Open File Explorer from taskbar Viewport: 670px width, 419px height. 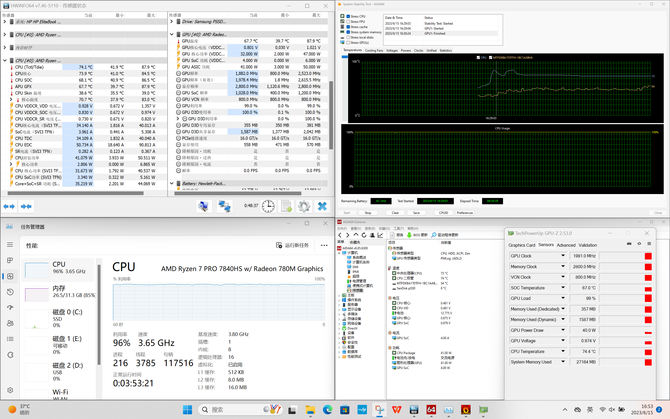click(310, 410)
